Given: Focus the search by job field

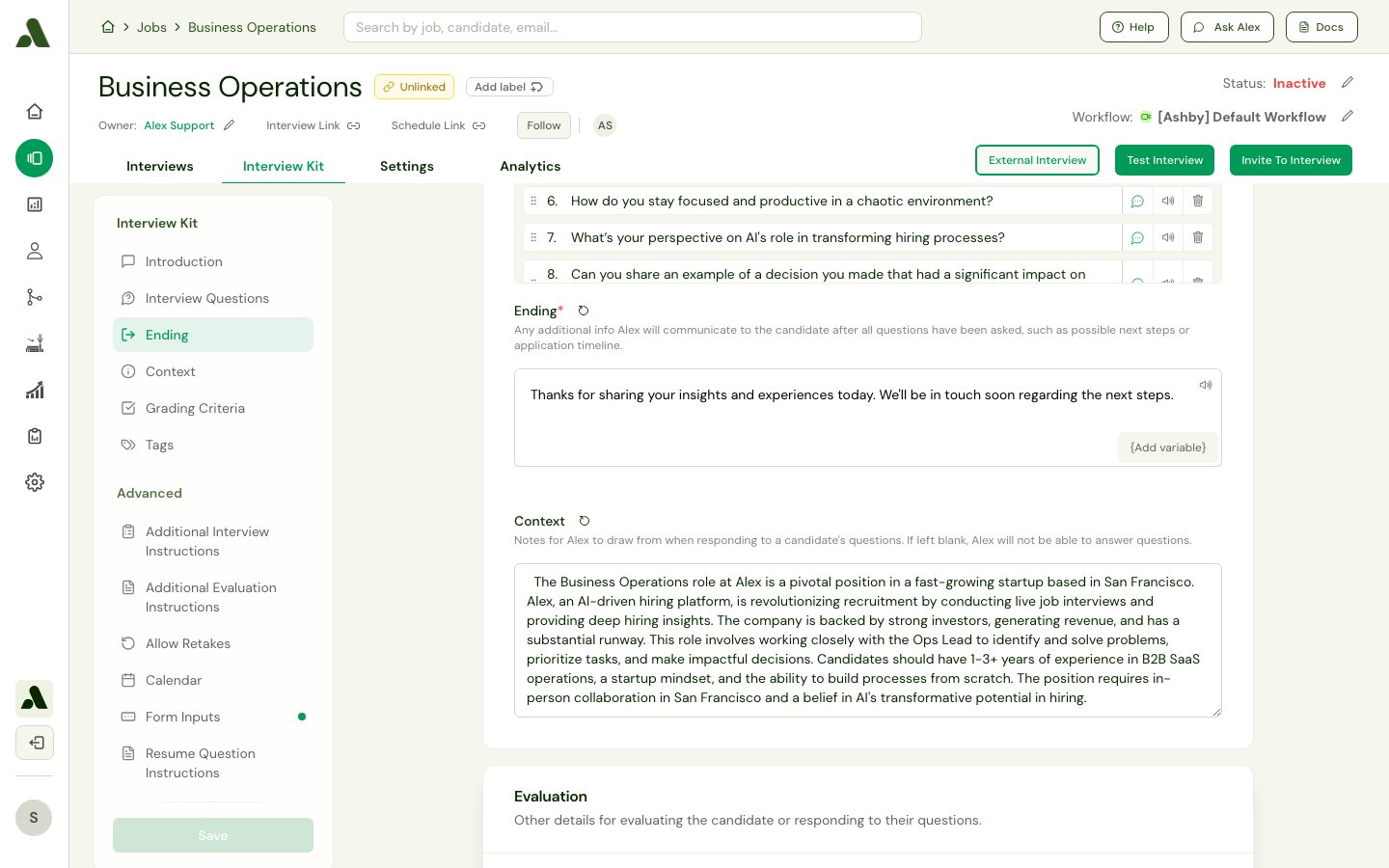Looking at the screenshot, I should (633, 27).
